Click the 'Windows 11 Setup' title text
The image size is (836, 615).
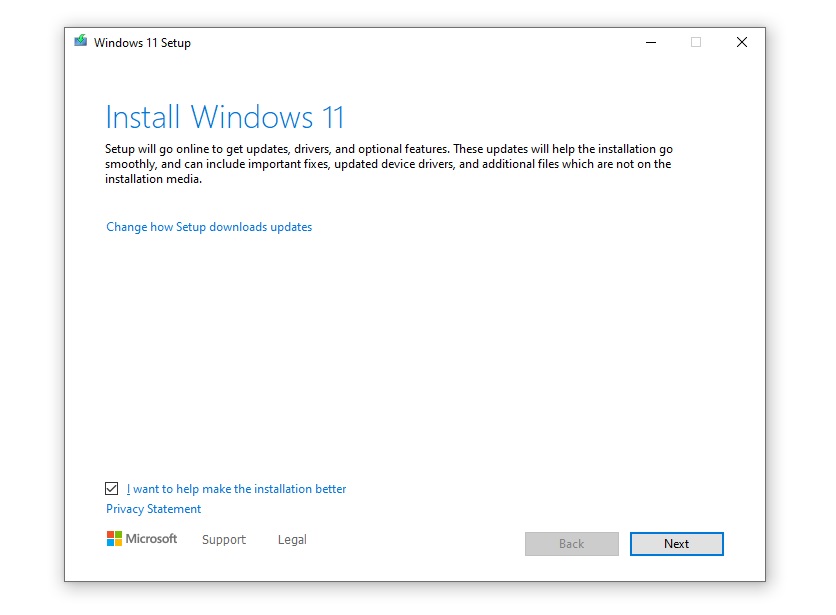tap(142, 43)
